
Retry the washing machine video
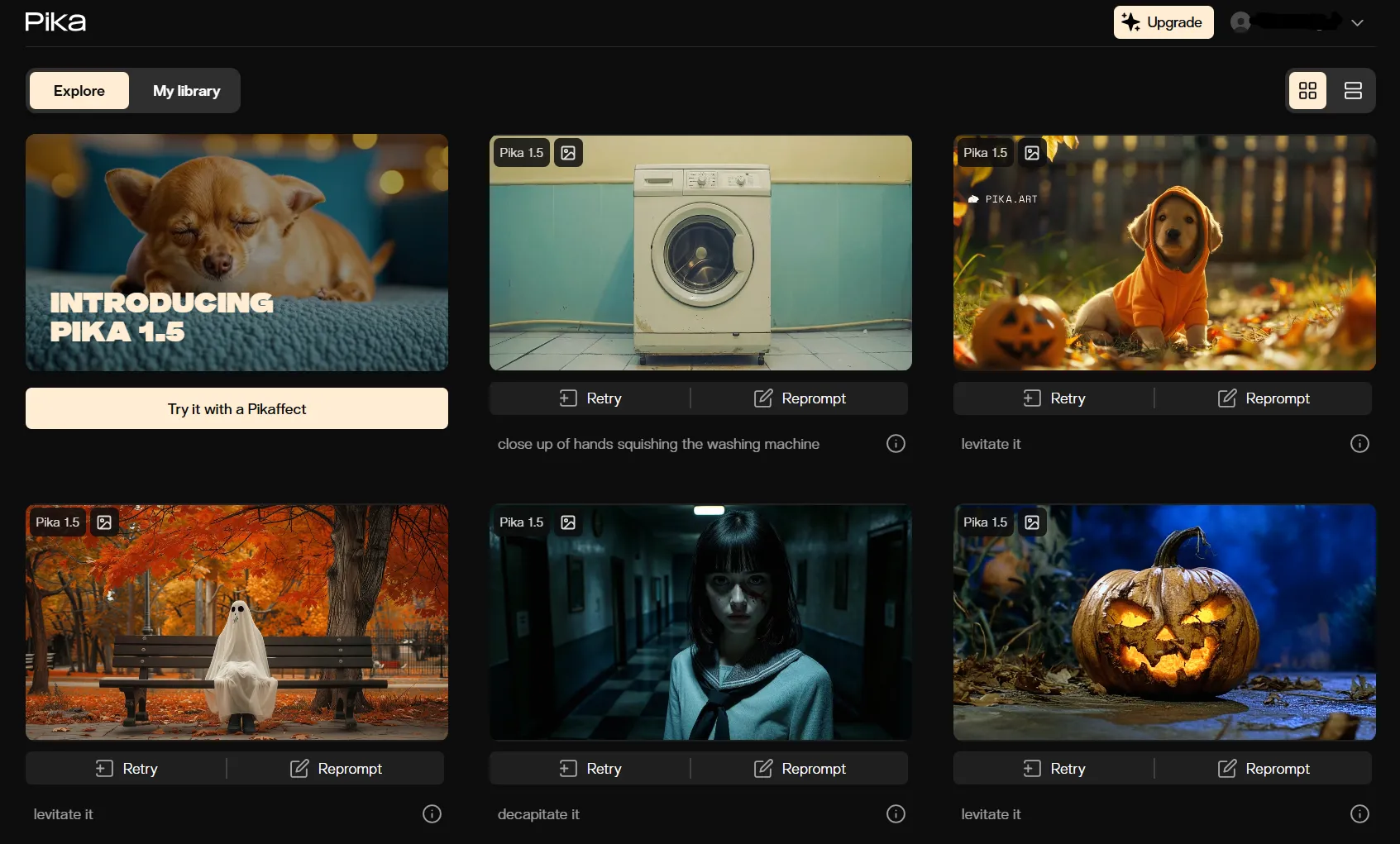coord(590,398)
